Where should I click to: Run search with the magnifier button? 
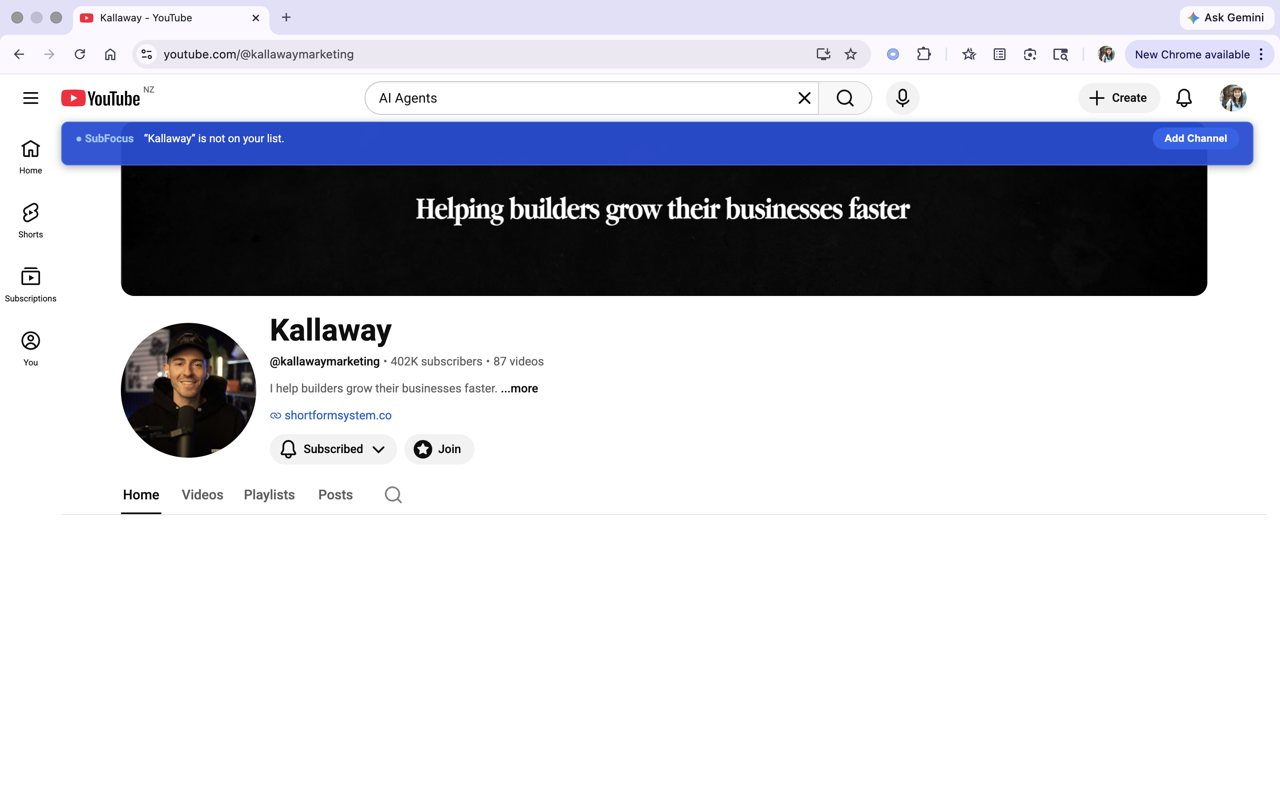tap(845, 98)
